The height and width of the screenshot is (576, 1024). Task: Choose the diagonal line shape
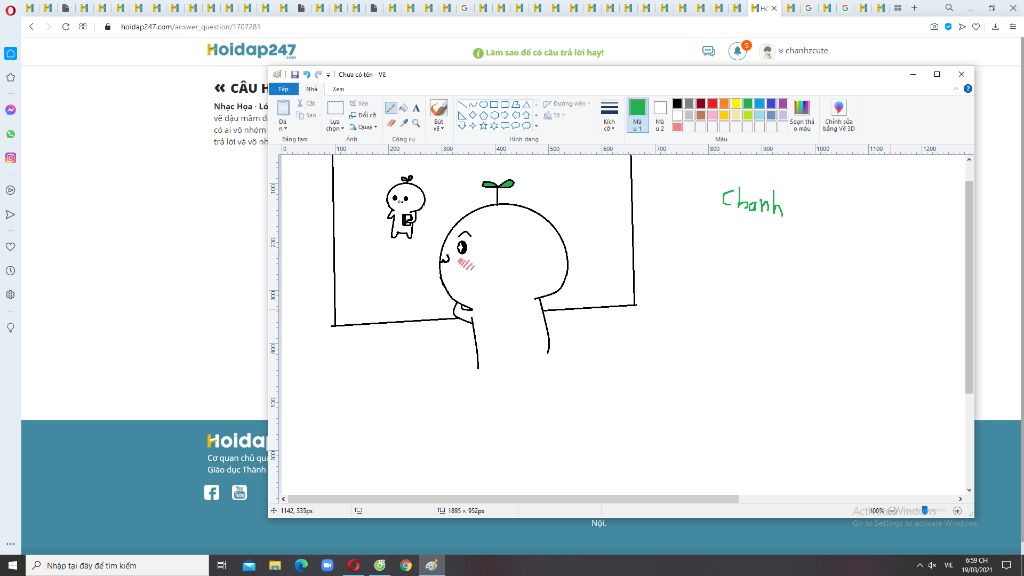[462, 104]
